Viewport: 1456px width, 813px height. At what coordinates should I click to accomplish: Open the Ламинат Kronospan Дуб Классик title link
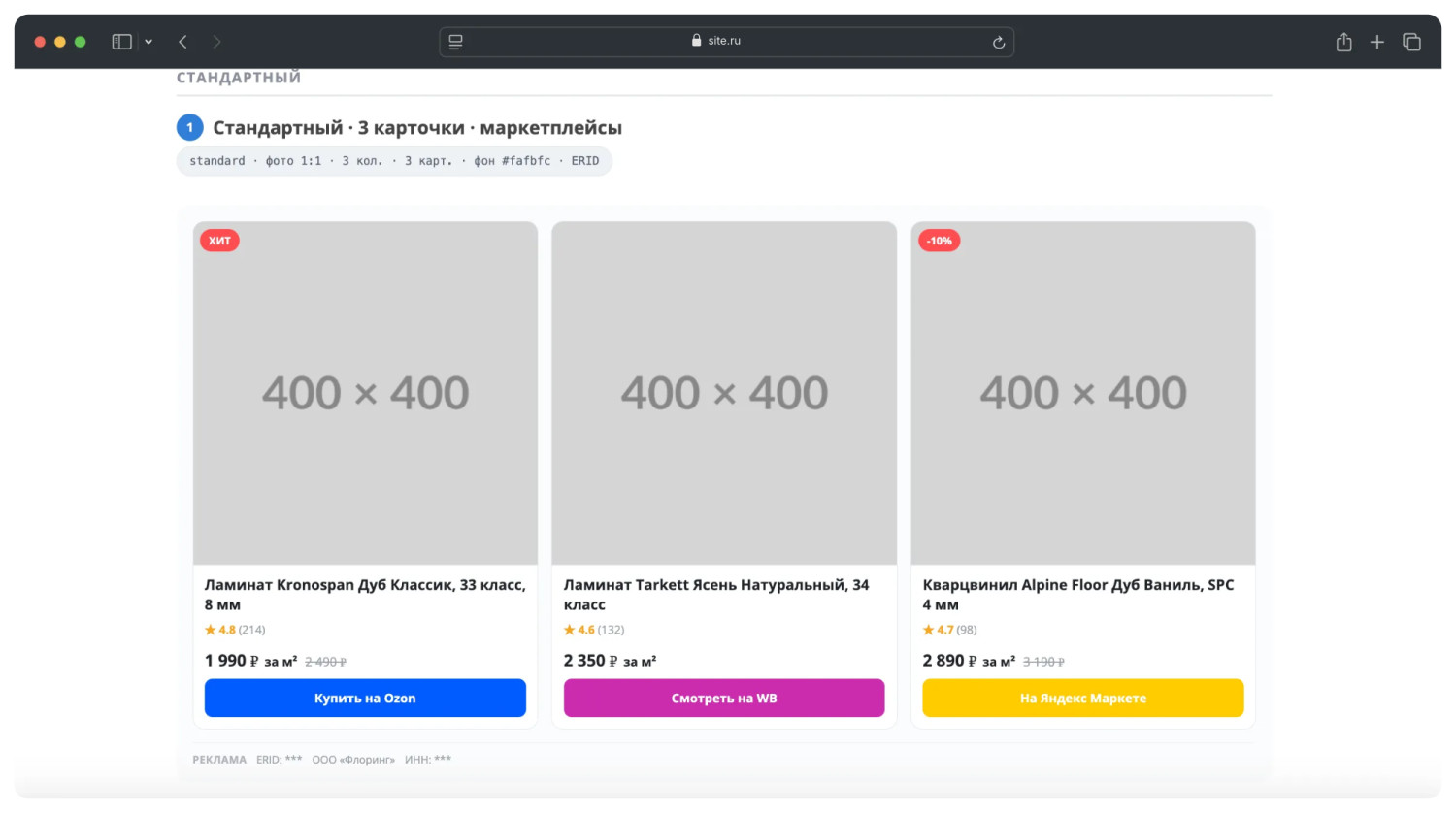[x=365, y=595]
